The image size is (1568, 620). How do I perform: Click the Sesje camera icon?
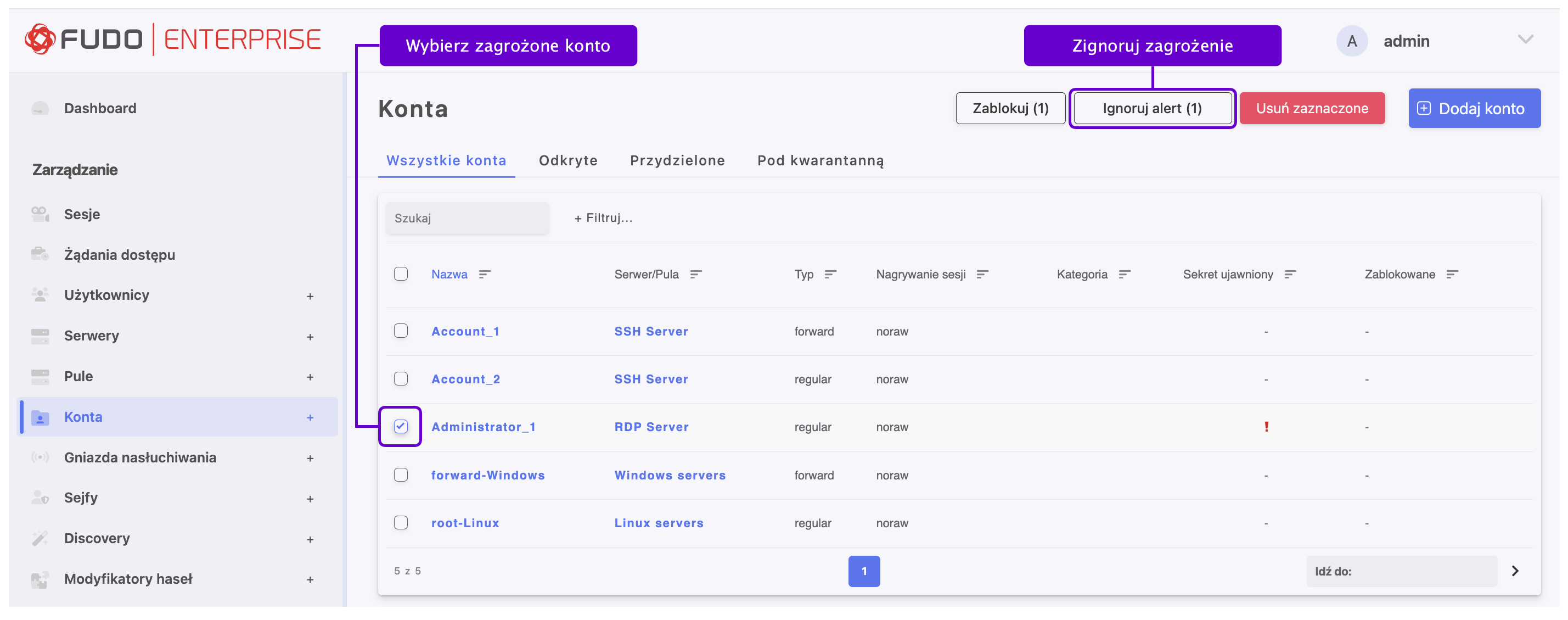pos(40,214)
